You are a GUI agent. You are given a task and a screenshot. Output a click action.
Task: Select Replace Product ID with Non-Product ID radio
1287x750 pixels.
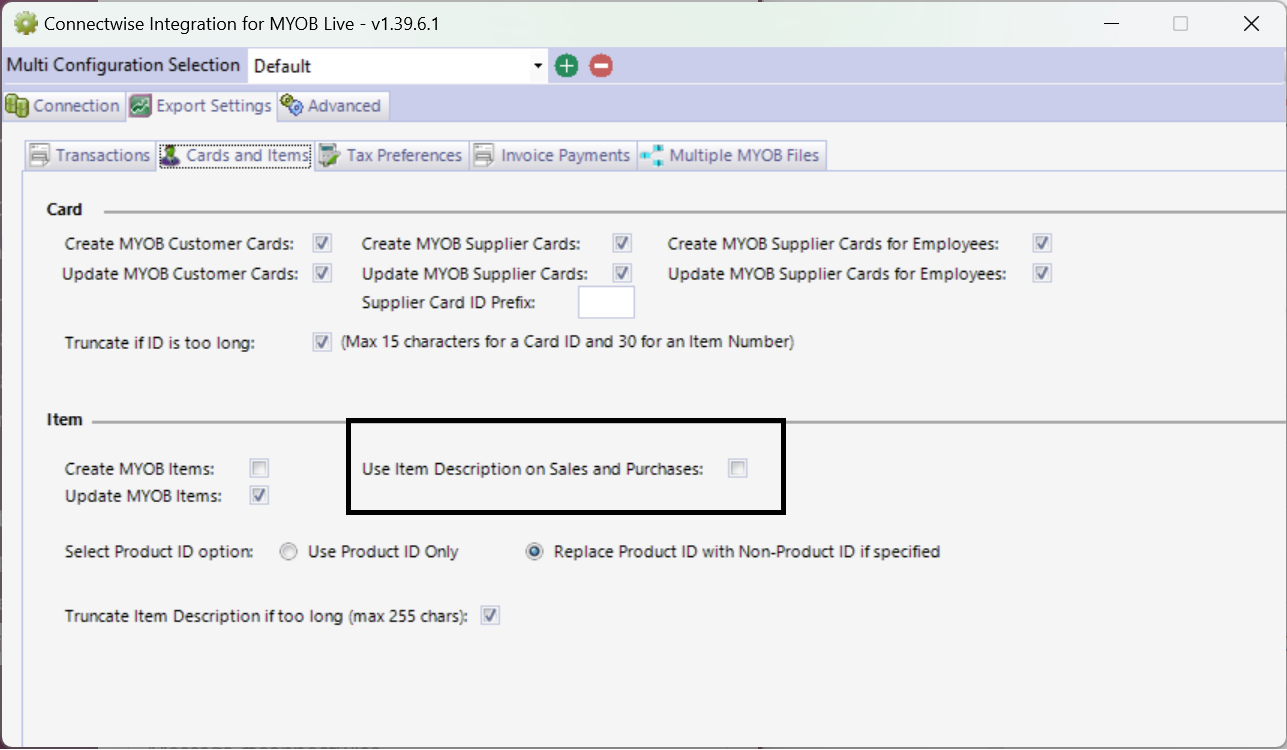[535, 551]
